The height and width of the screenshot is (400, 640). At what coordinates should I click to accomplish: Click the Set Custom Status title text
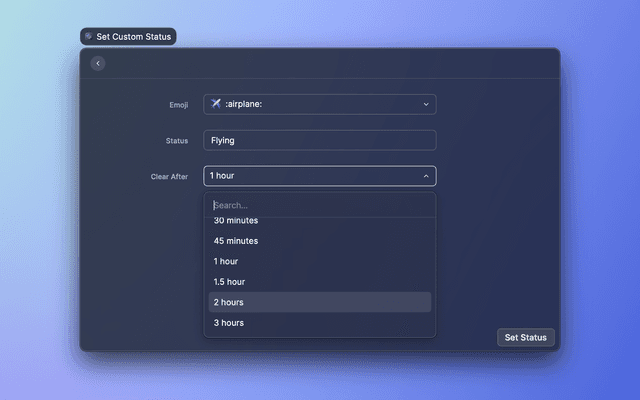click(134, 36)
